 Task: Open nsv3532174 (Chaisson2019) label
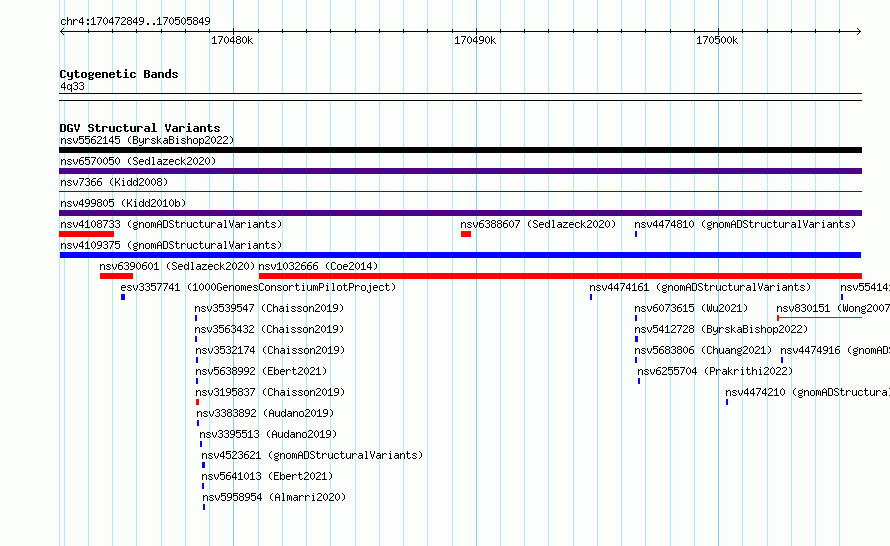pos(270,350)
